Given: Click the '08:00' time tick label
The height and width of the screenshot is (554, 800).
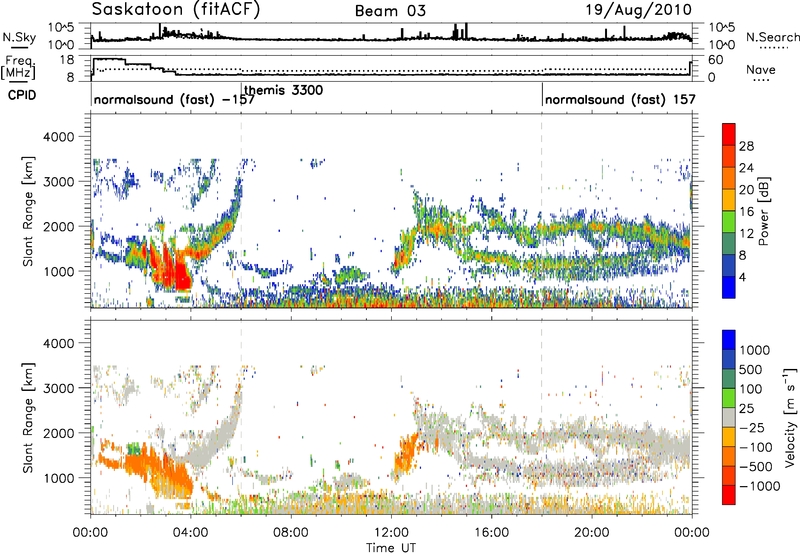Looking at the screenshot, I should [x=291, y=533].
